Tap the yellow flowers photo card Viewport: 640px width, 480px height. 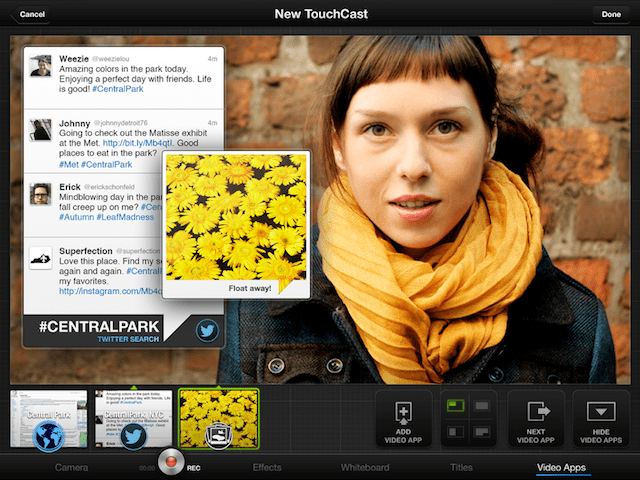click(x=236, y=224)
